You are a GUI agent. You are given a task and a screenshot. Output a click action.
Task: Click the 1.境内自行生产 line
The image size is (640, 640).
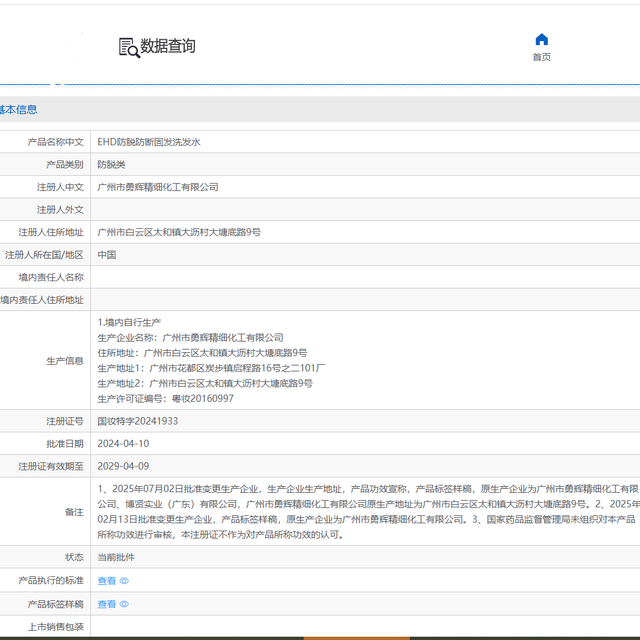129,322
